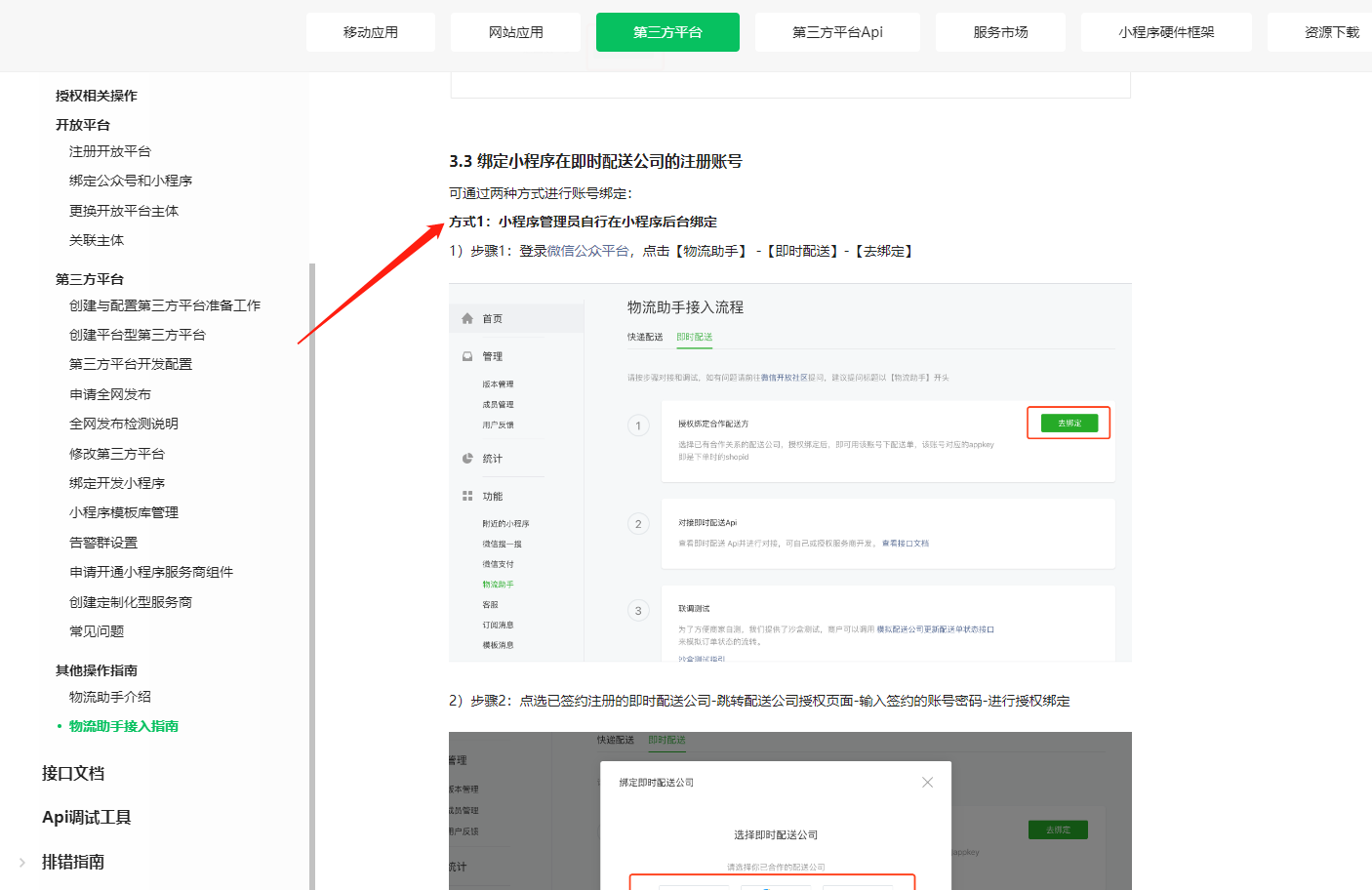1372x890 pixels.
Task: Open 第三方平台开发配置 page
Action: (131, 364)
